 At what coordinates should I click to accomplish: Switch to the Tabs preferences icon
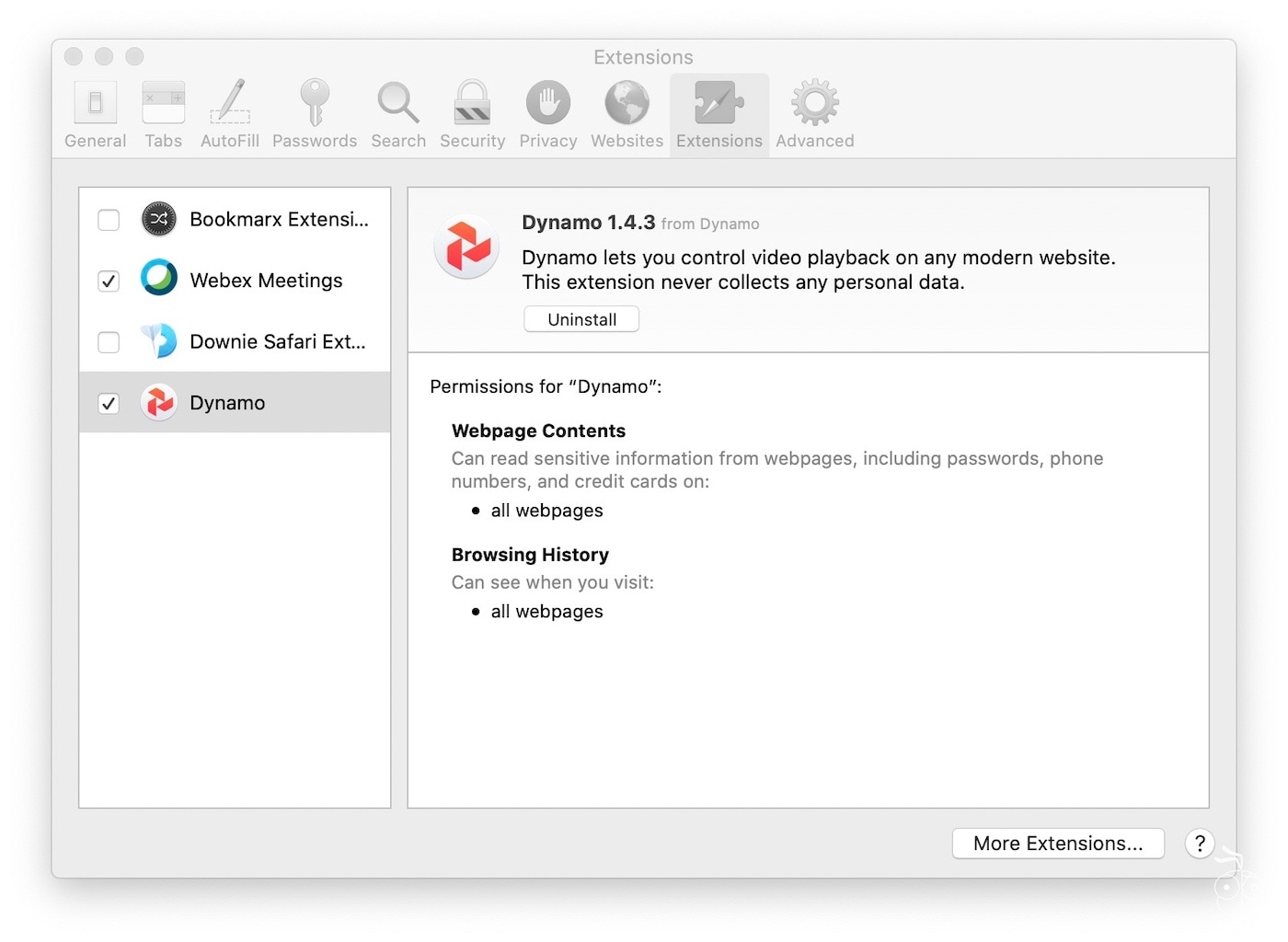[163, 114]
